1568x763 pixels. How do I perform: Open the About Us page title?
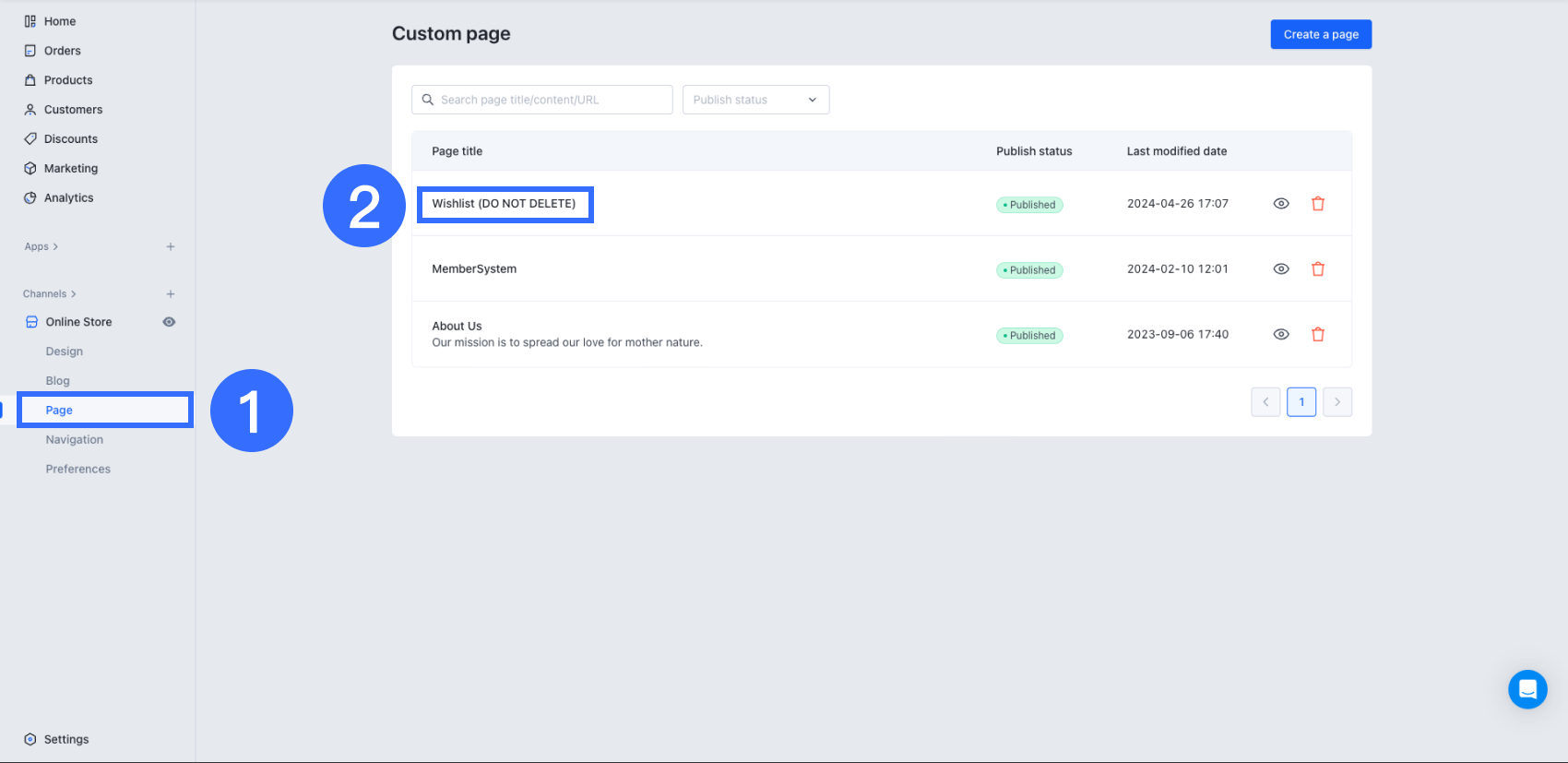coord(457,326)
